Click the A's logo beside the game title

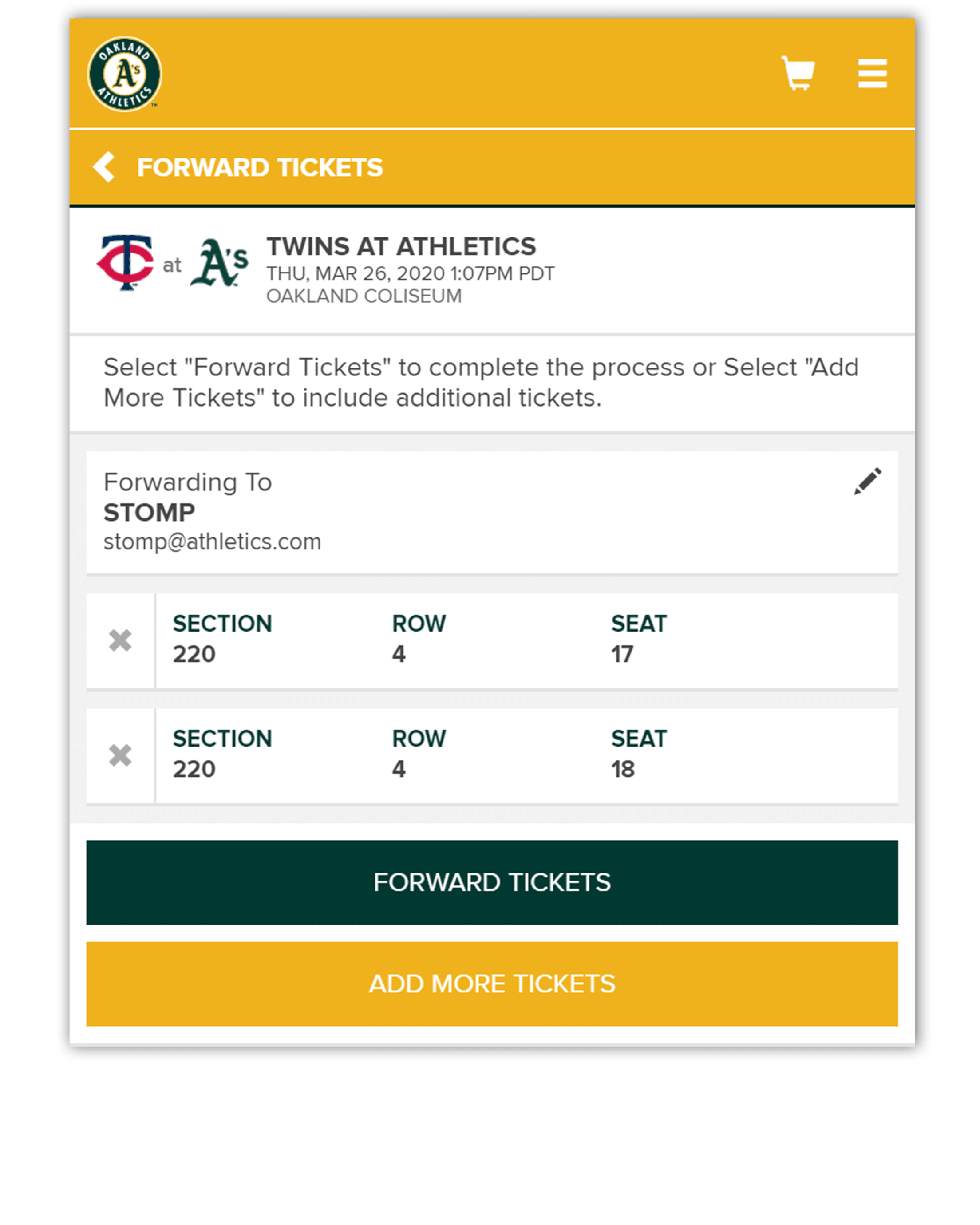tap(219, 262)
